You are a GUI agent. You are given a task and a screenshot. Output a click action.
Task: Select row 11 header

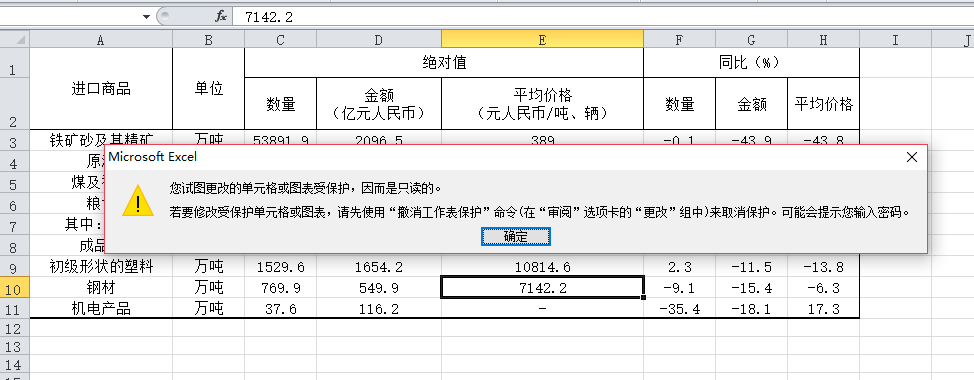15,309
